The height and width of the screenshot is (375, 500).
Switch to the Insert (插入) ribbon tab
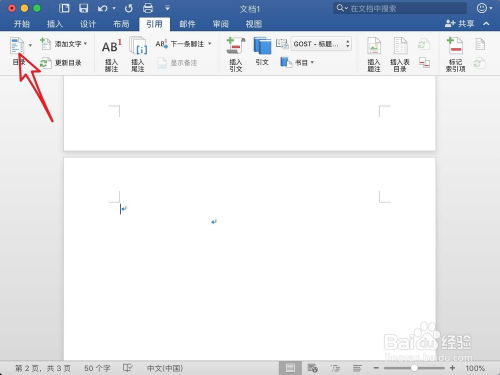coord(55,24)
